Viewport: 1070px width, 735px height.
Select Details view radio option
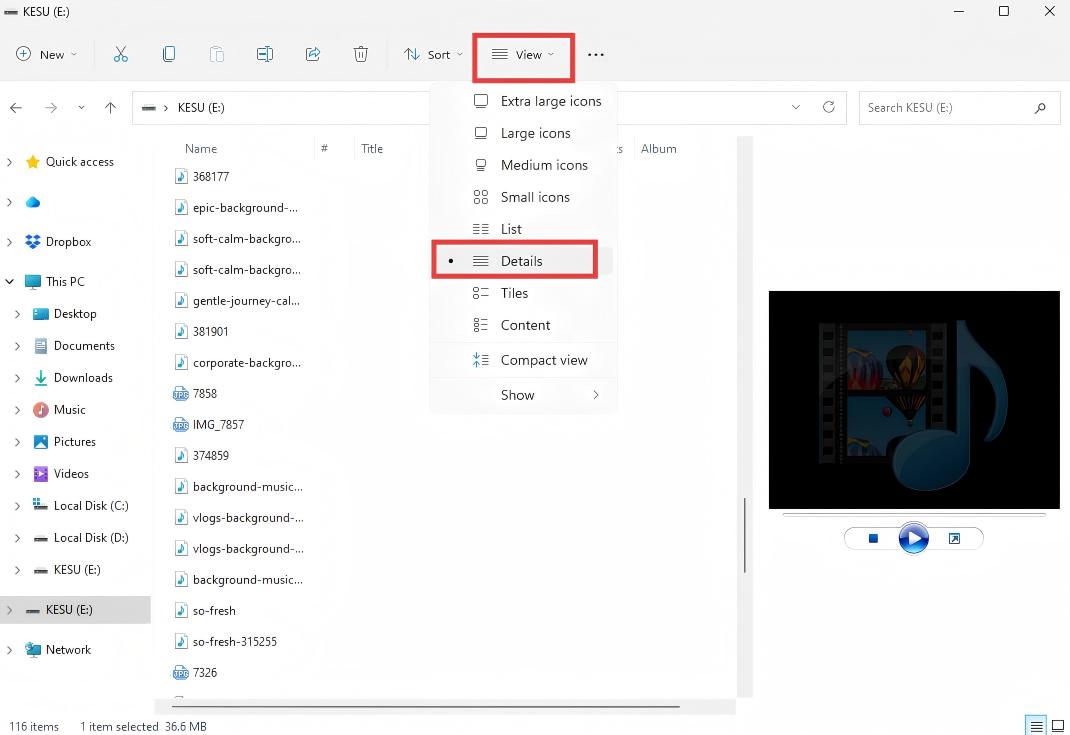[x=521, y=261]
